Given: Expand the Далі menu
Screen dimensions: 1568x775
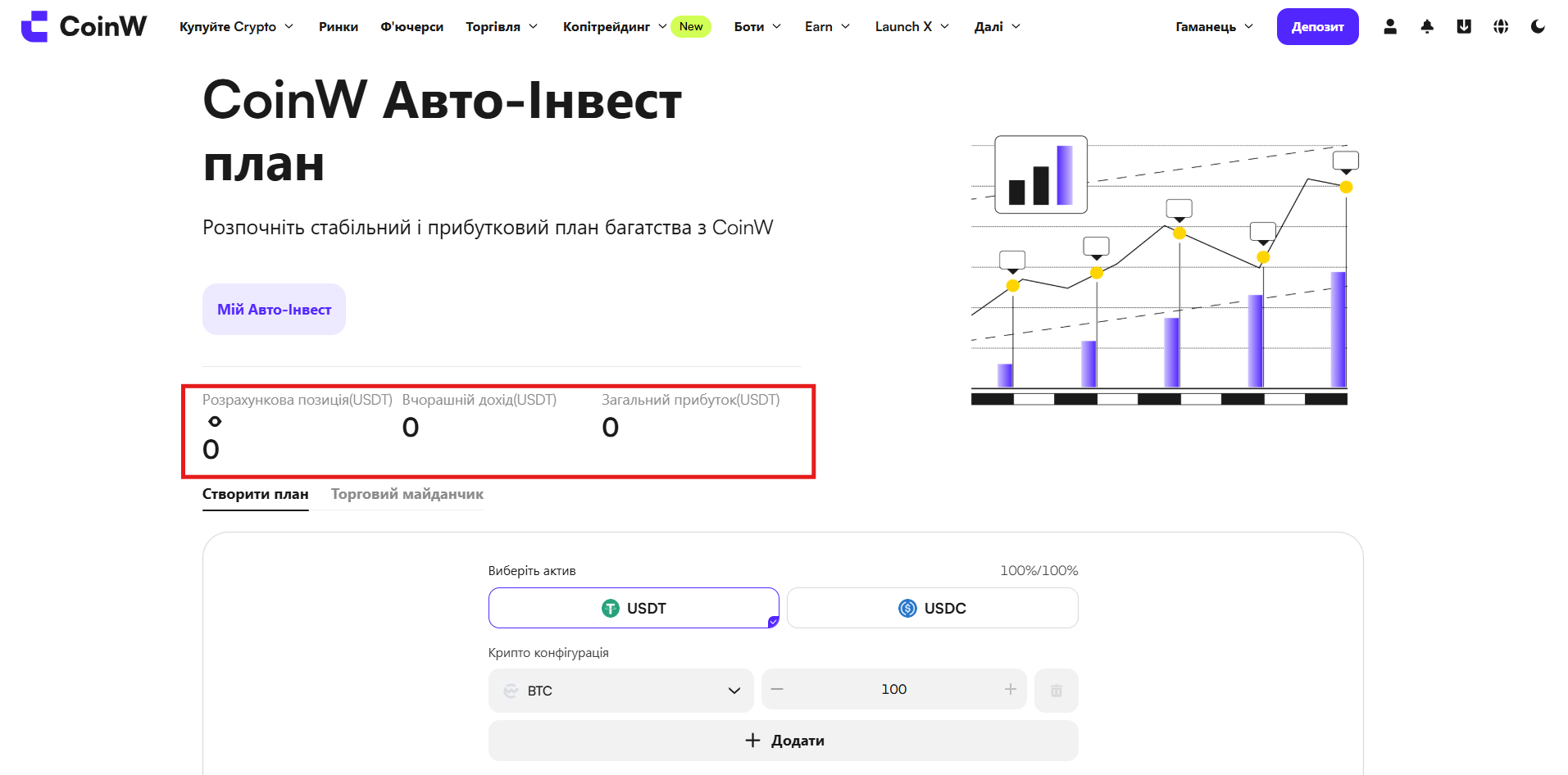Looking at the screenshot, I should (x=998, y=26).
